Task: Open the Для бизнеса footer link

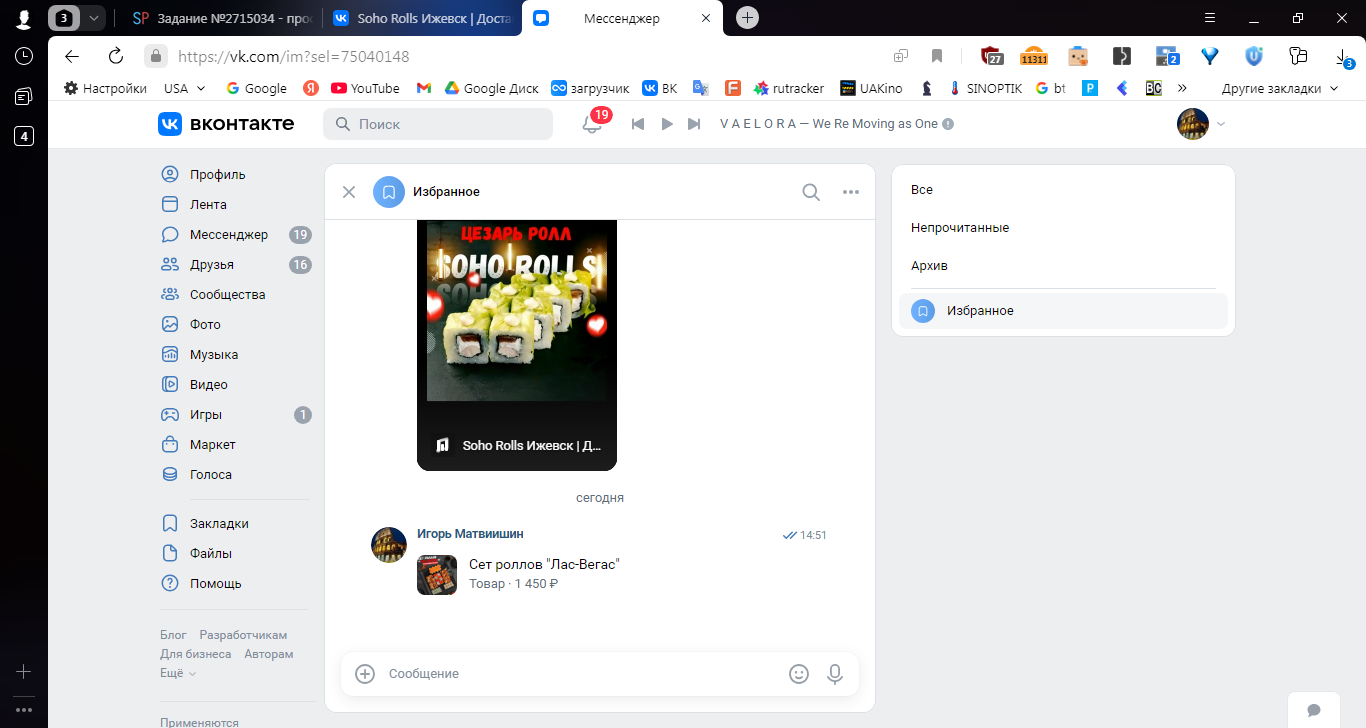Action: click(196, 654)
